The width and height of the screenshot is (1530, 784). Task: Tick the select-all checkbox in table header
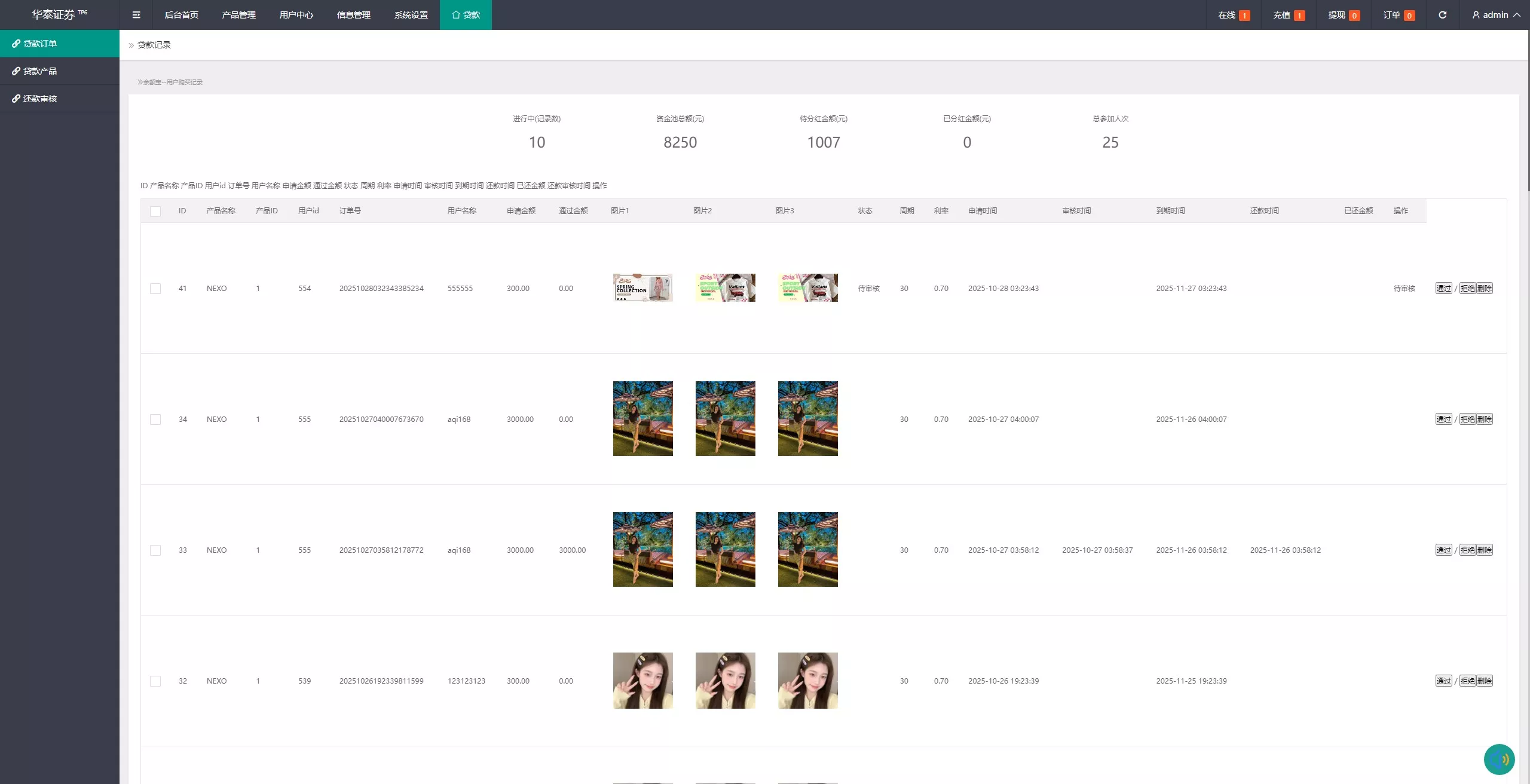tap(155, 211)
